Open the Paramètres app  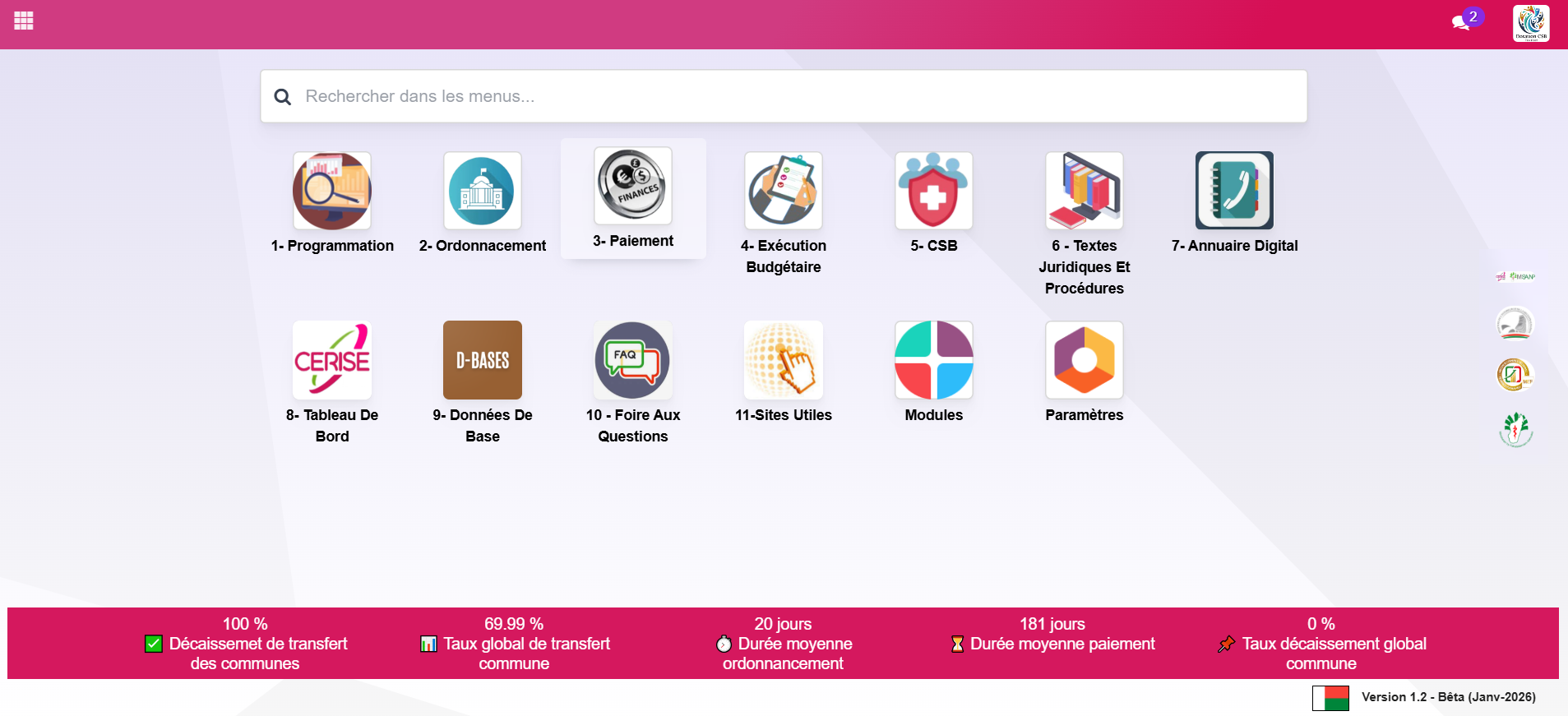pyautogui.click(x=1085, y=372)
